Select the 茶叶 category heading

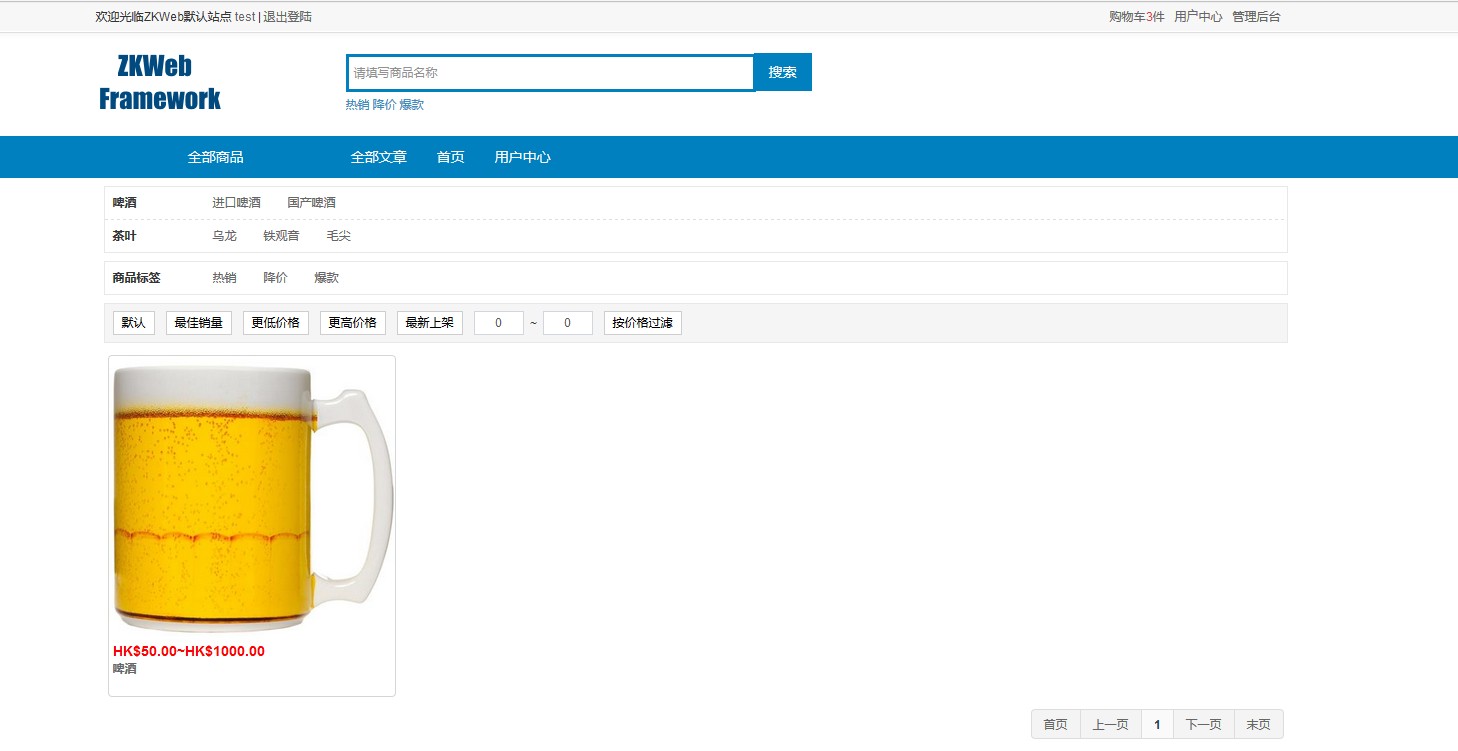pyautogui.click(x=125, y=236)
